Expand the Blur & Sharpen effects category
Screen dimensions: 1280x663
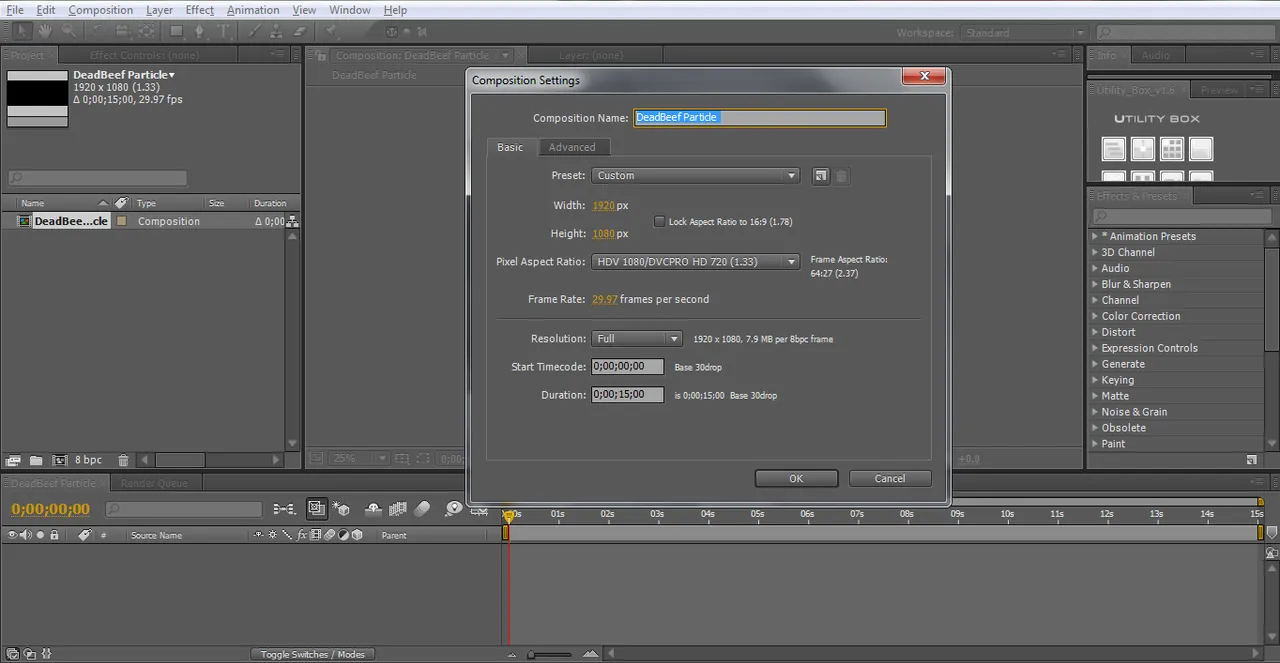1095,285
